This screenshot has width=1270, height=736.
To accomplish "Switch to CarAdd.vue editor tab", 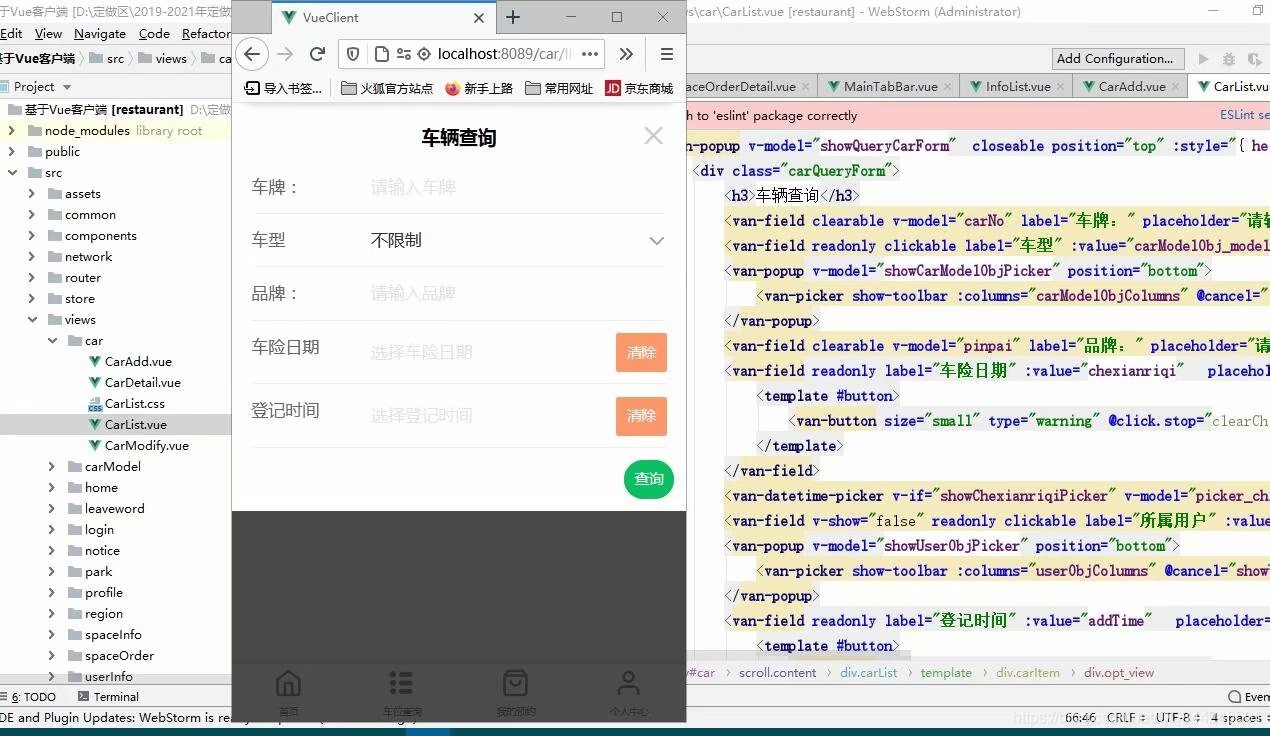I will pyautogui.click(x=1130, y=87).
